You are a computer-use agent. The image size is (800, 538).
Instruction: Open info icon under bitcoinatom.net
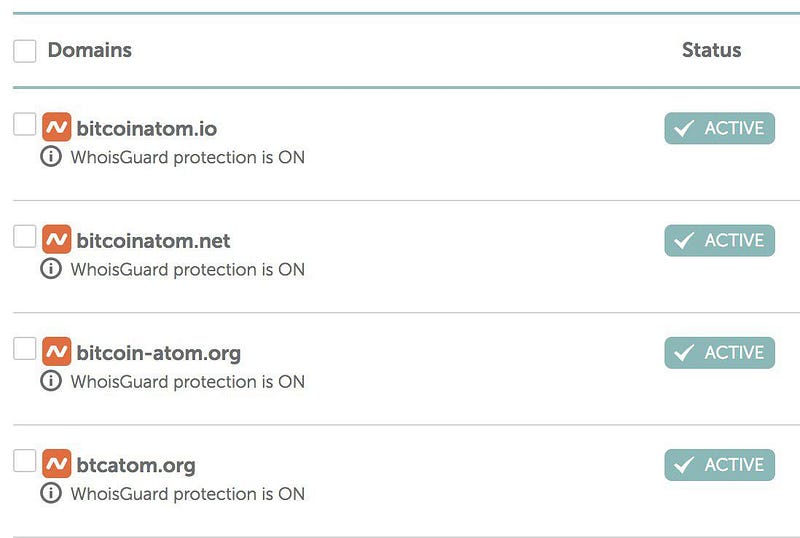click(51, 268)
